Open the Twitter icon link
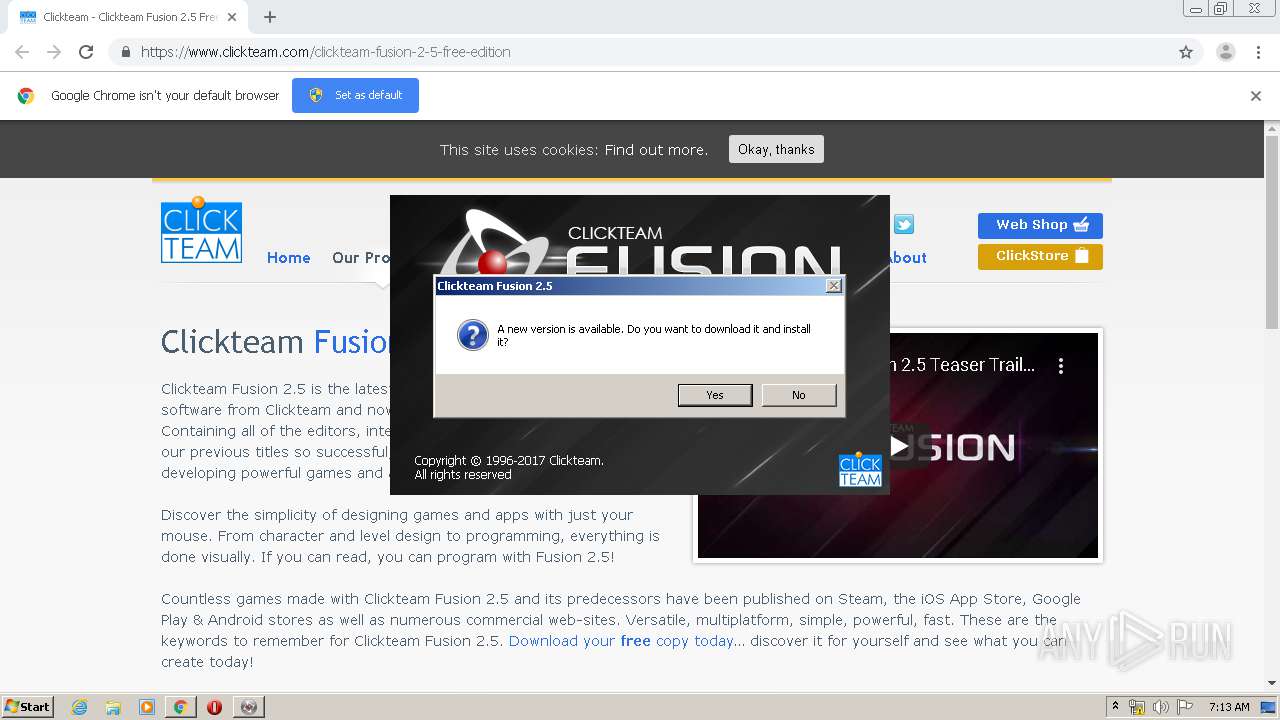This screenshot has height=720, width=1280. pyautogui.click(x=904, y=224)
